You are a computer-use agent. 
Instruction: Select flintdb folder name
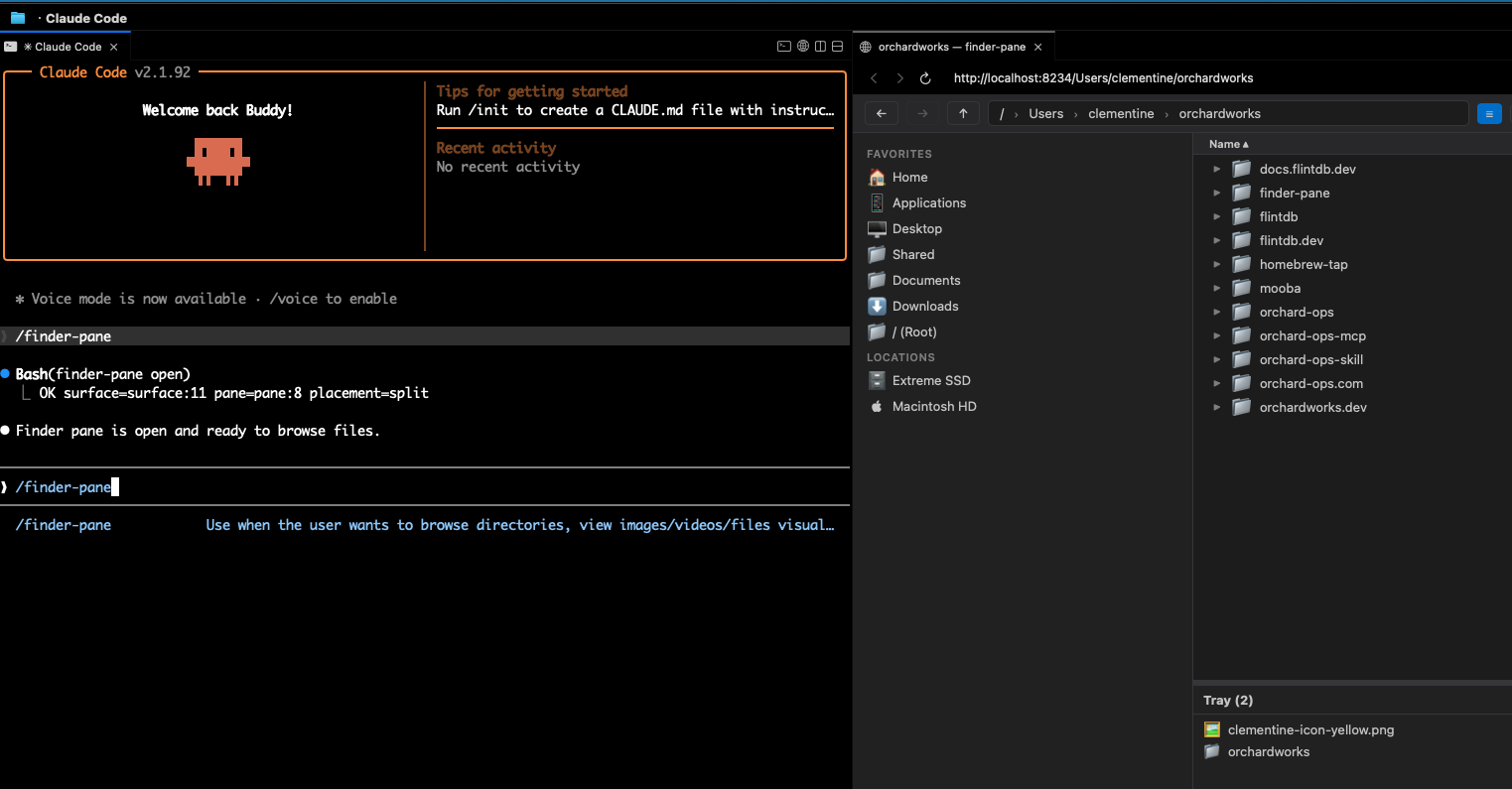pos(1279,216)
